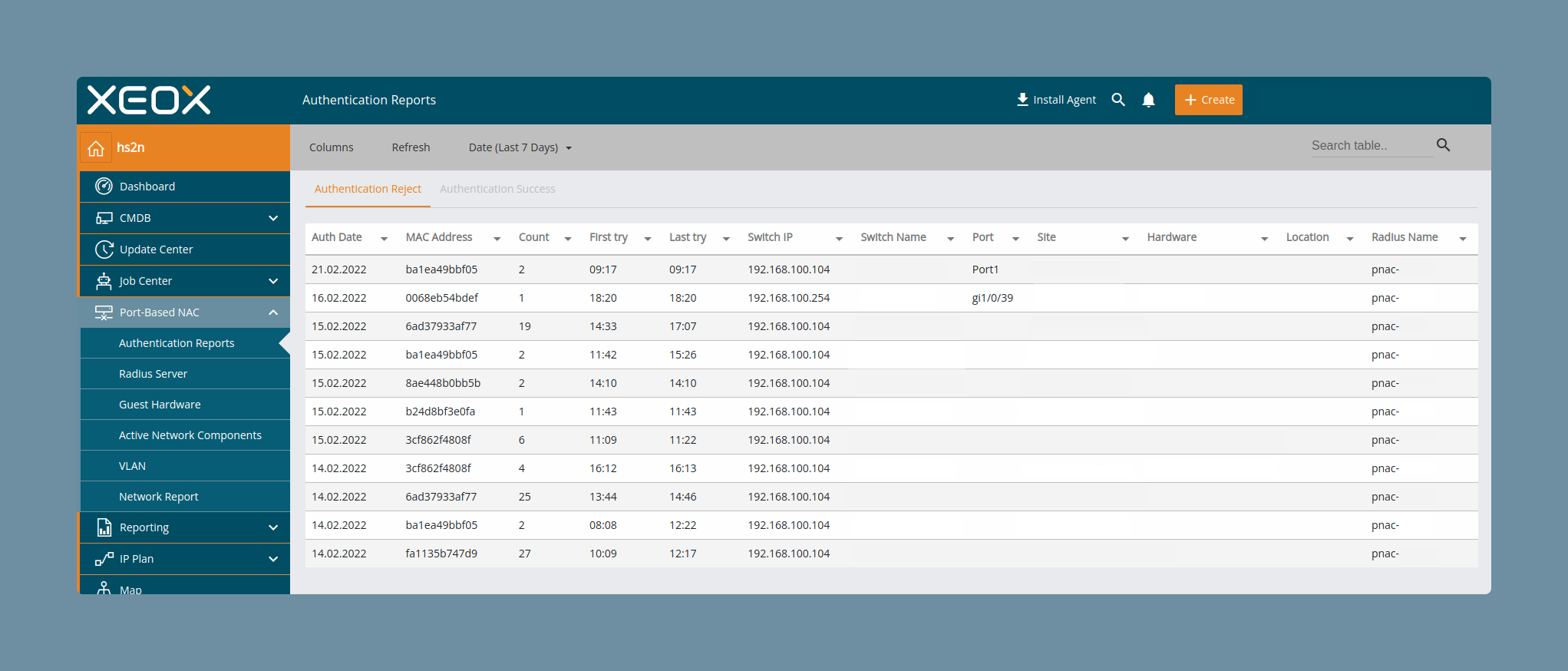Click Switch IP 192.168.100.254

[788, 298]
